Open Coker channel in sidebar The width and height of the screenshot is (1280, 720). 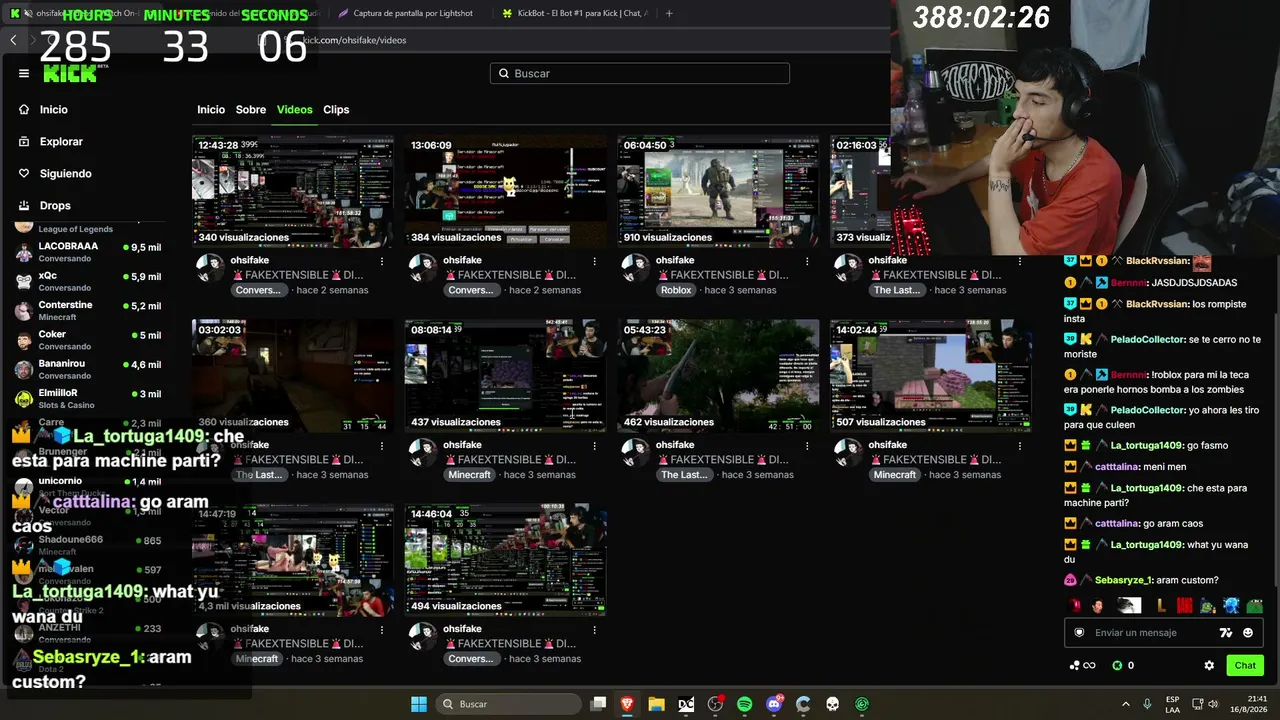click(88, 340)
